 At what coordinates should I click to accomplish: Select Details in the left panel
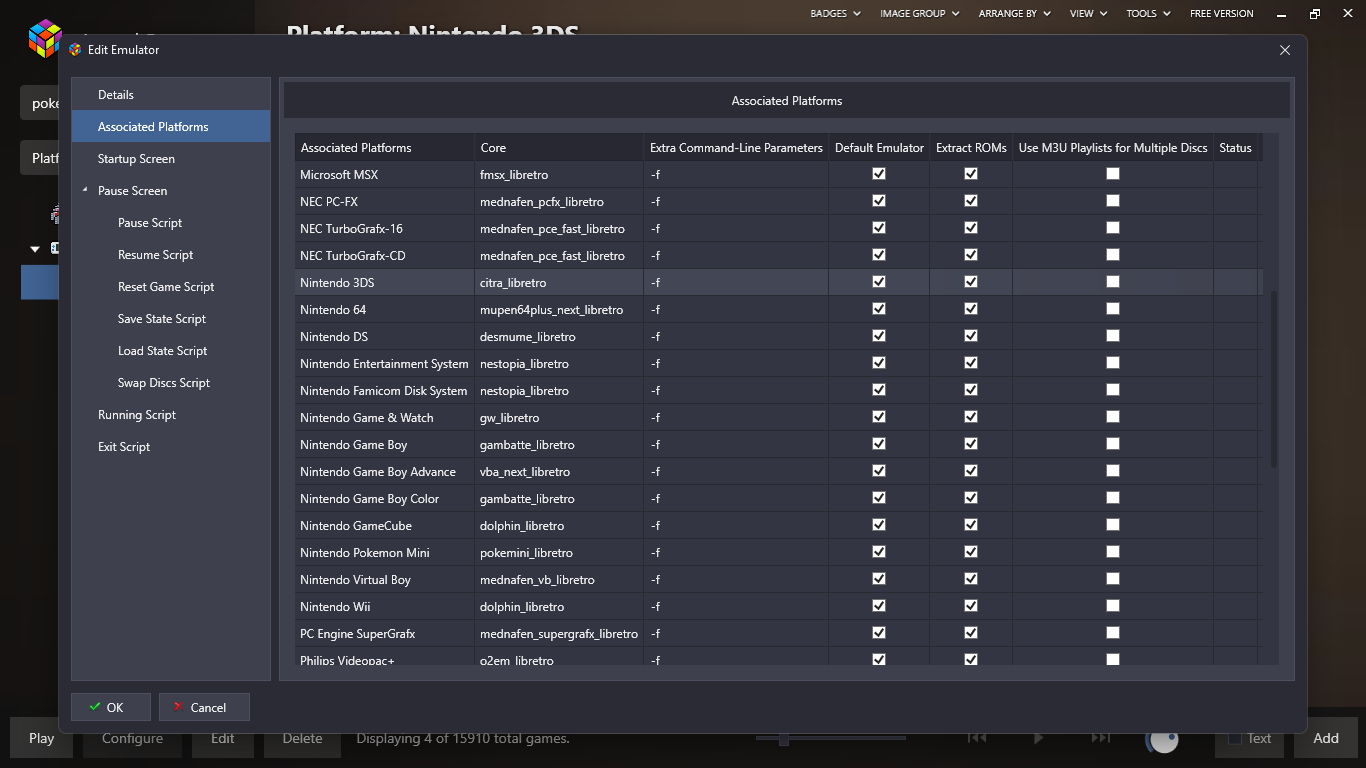click(171, 94)
